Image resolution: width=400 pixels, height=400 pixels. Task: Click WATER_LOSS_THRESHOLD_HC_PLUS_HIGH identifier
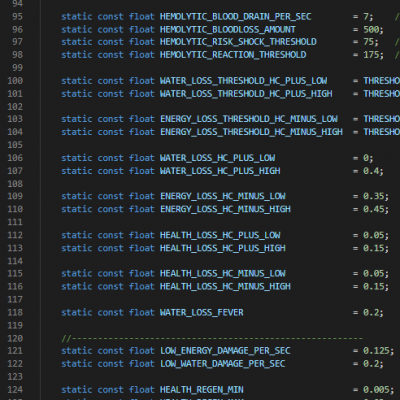(x=246, y=94)
